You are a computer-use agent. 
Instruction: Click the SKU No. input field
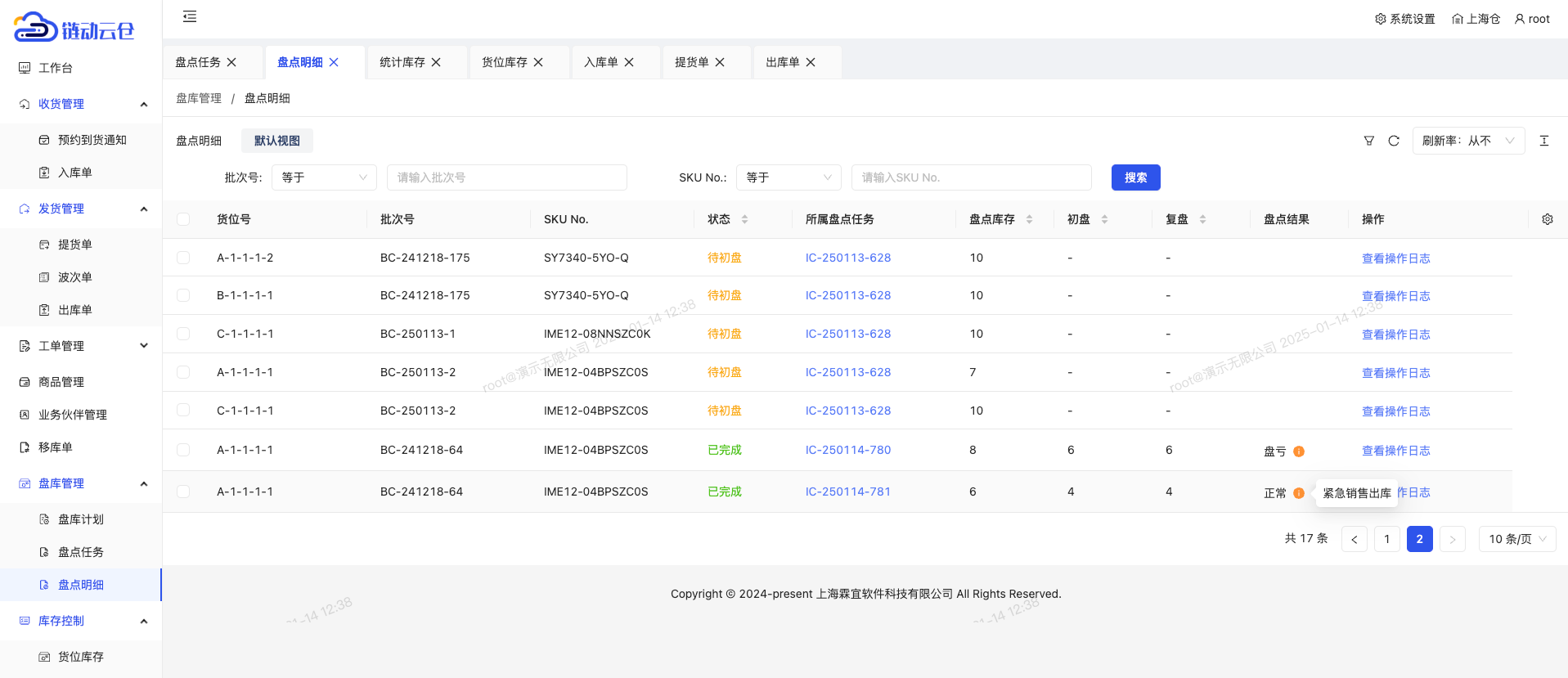(x=971, y=177)
